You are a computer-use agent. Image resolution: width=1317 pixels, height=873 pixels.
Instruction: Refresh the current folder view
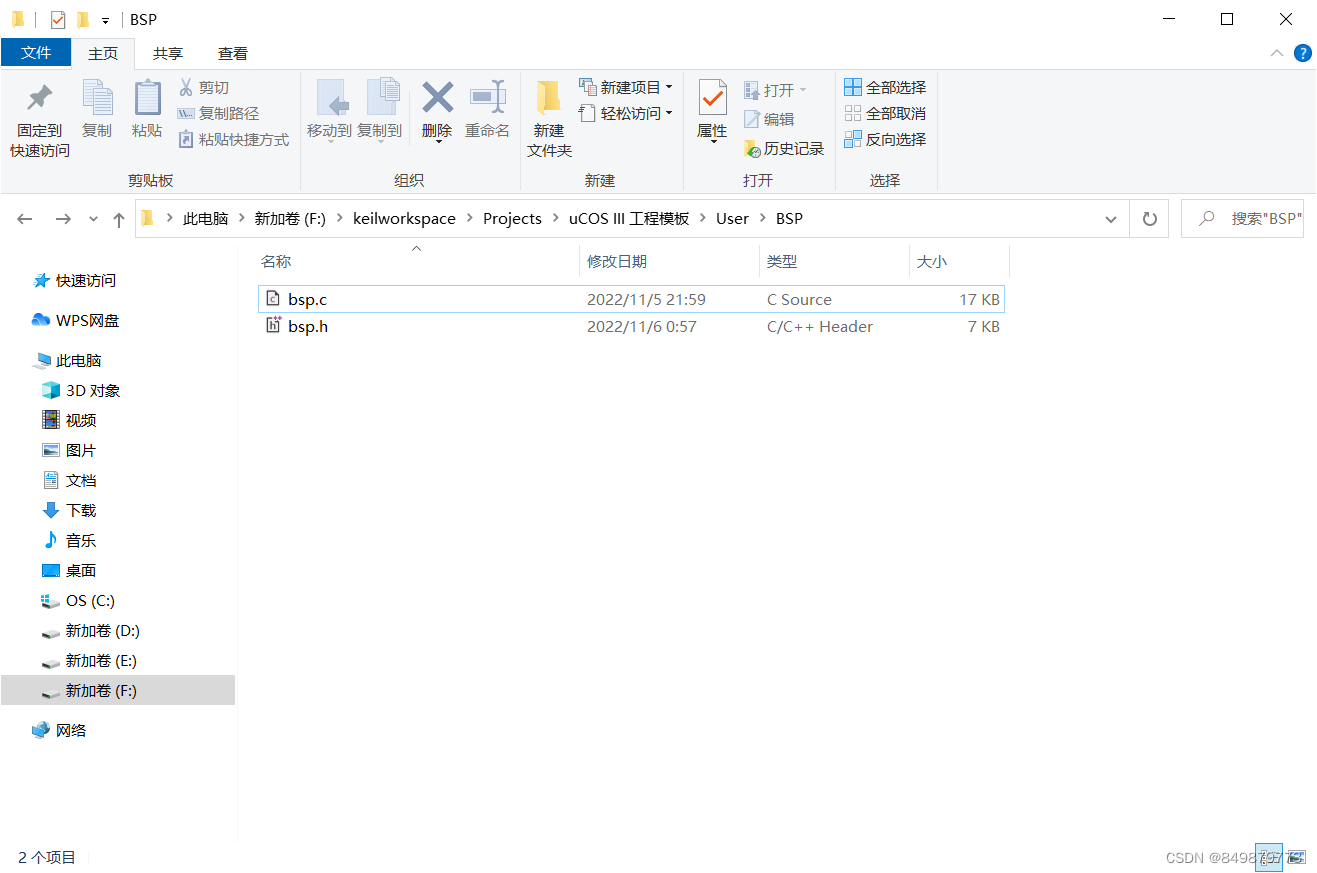click(x=1150, y=219)
